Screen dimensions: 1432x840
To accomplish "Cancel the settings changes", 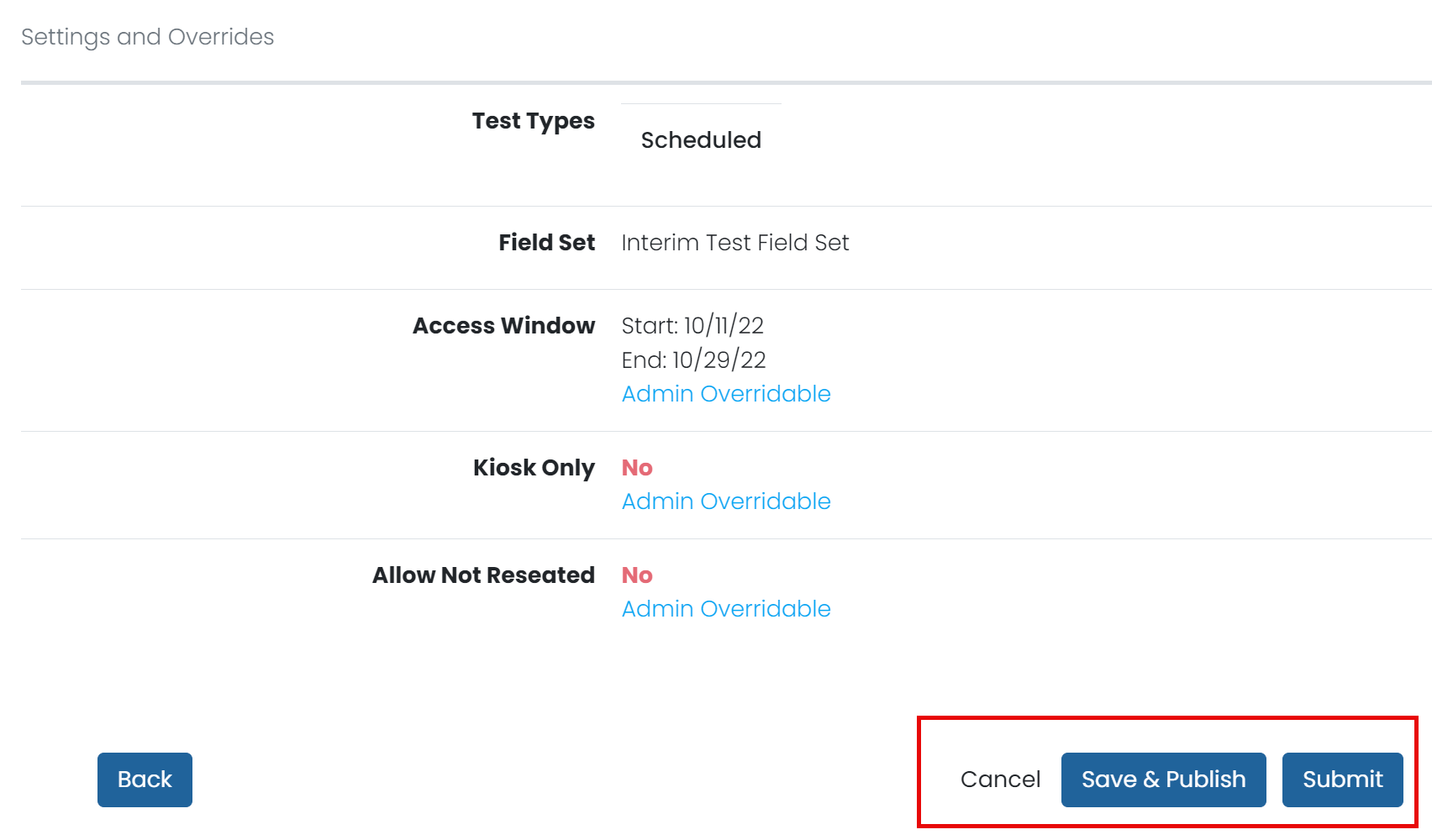I will (x=1000, y=780).
